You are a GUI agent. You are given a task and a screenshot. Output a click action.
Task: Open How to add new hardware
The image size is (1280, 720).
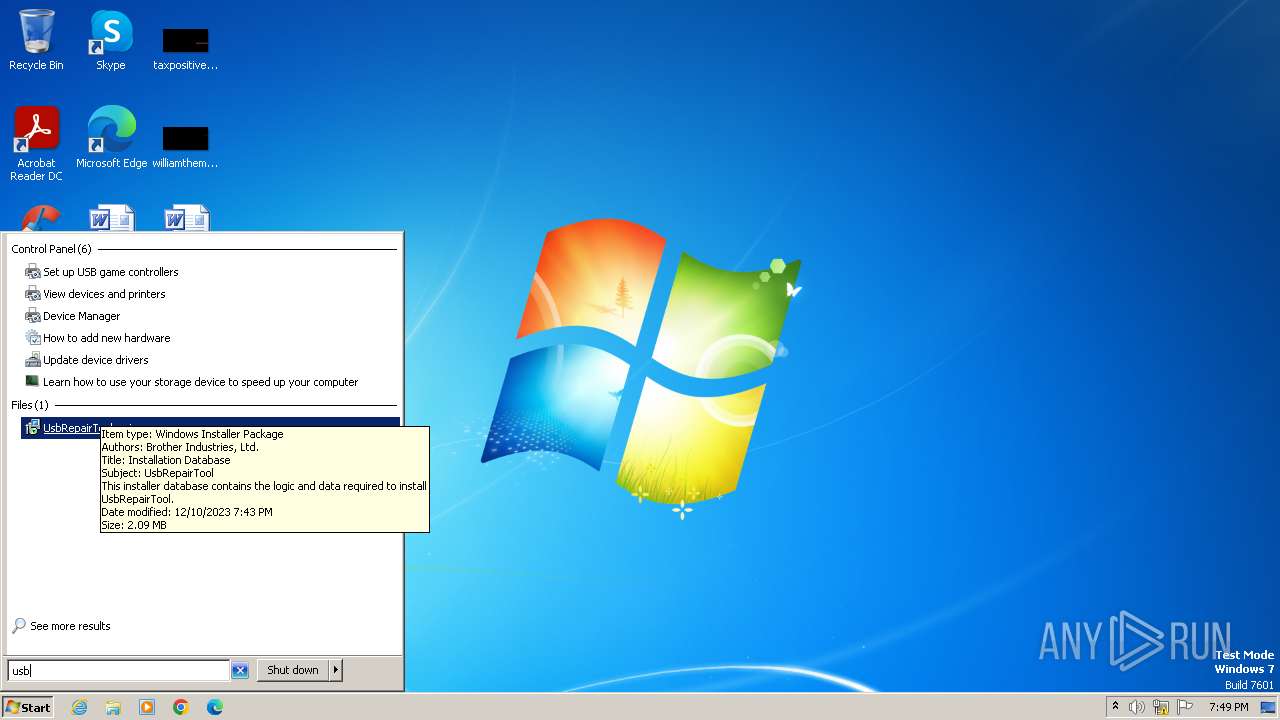pos(106,338)
